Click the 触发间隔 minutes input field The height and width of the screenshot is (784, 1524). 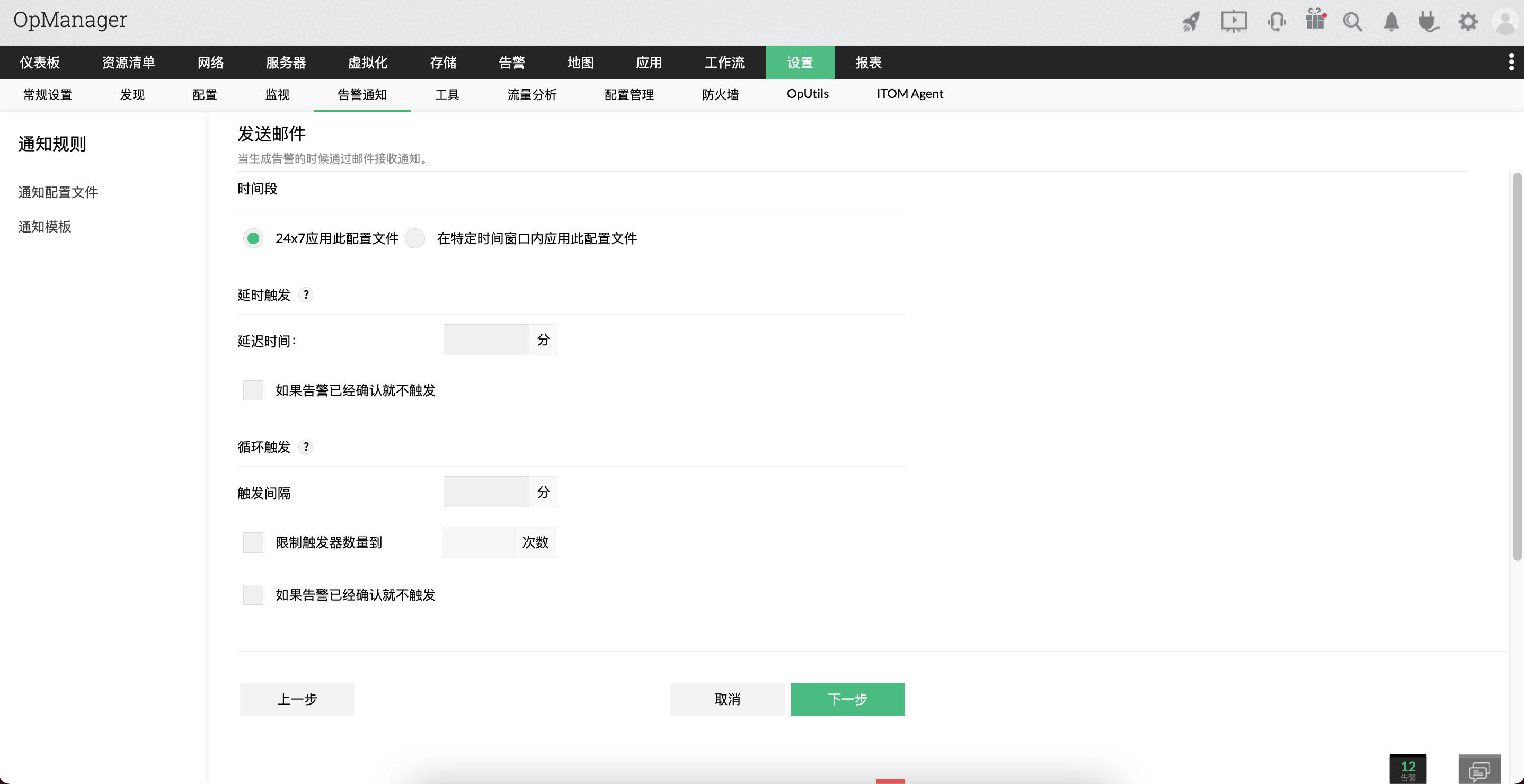(486, 492)
